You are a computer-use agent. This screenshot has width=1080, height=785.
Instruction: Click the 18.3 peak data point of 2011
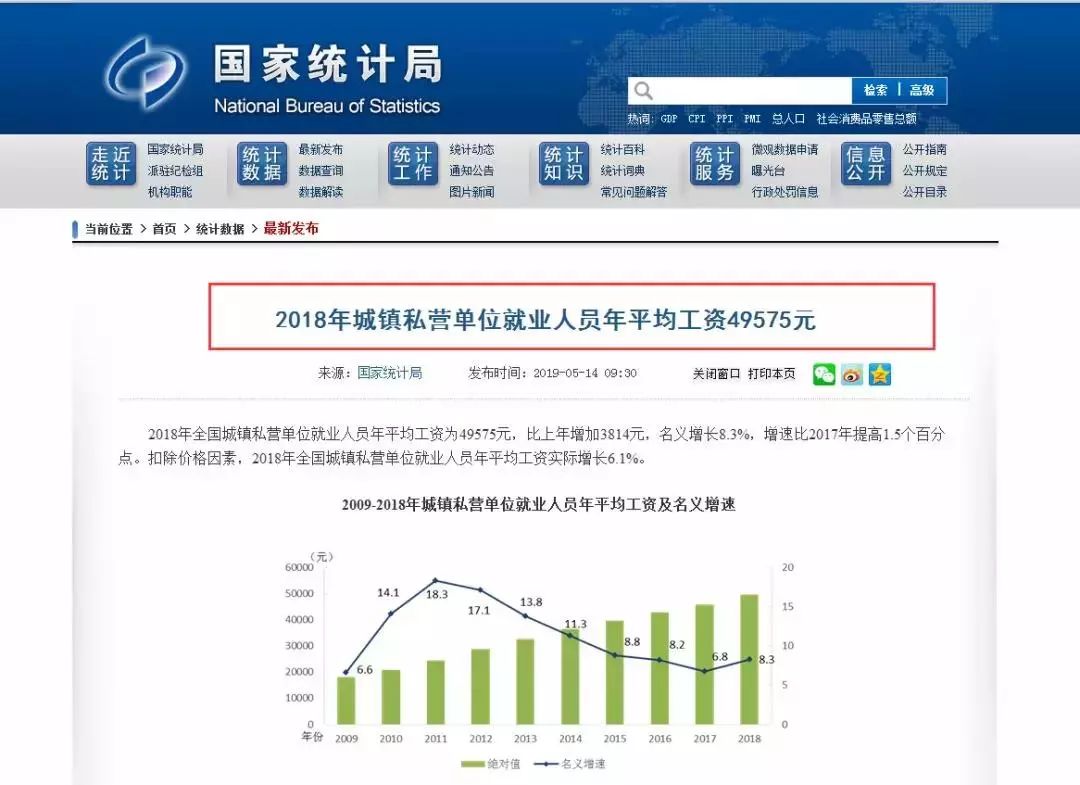435,580
